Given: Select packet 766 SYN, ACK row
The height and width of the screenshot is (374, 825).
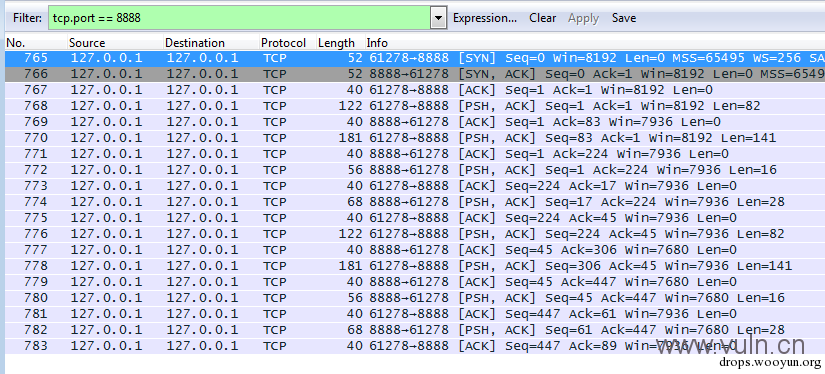Looking at the screenshot, I should point(415,74).
